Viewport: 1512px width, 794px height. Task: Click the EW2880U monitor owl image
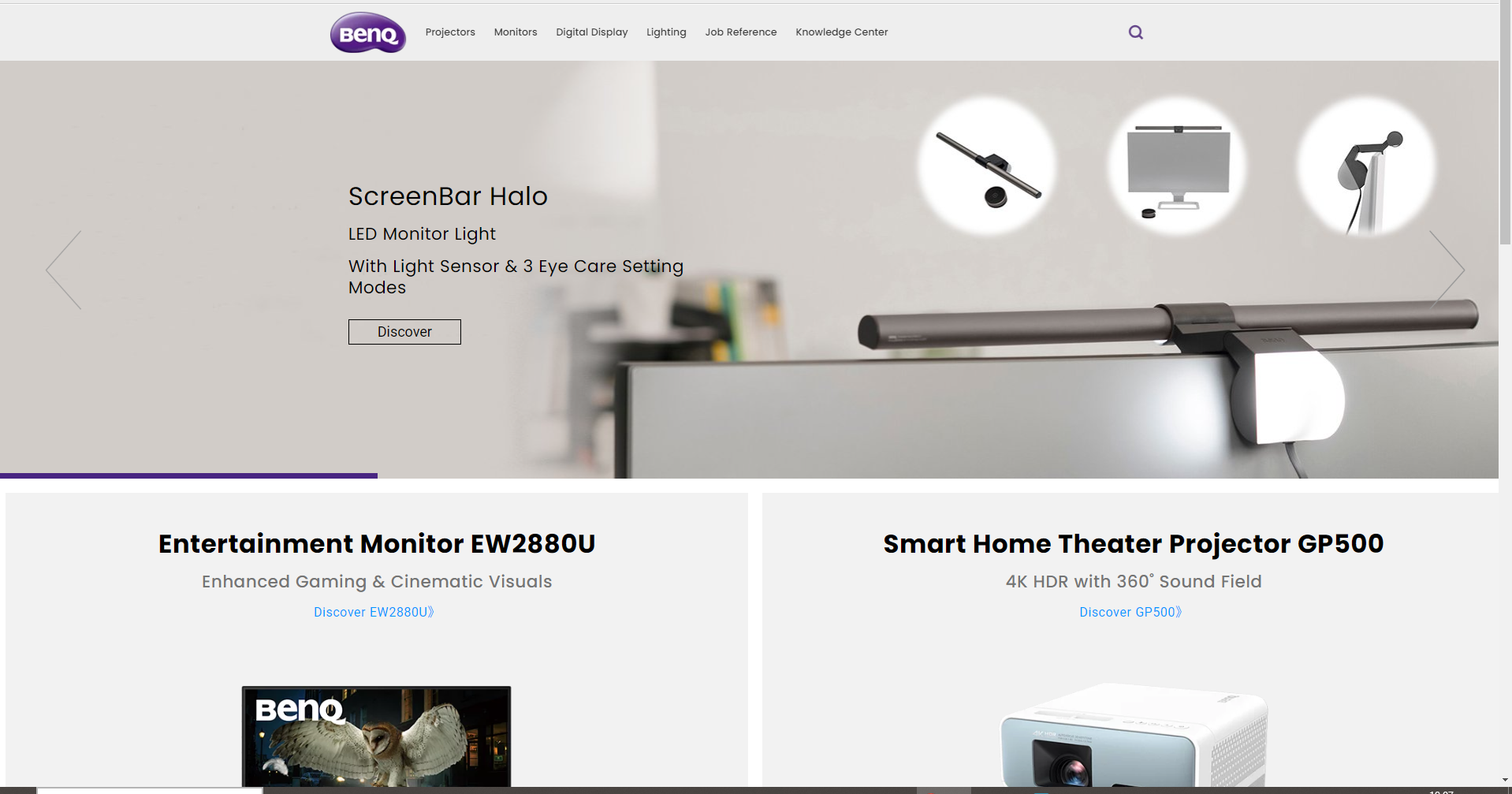pyautogui.click(x=376, y=736)
